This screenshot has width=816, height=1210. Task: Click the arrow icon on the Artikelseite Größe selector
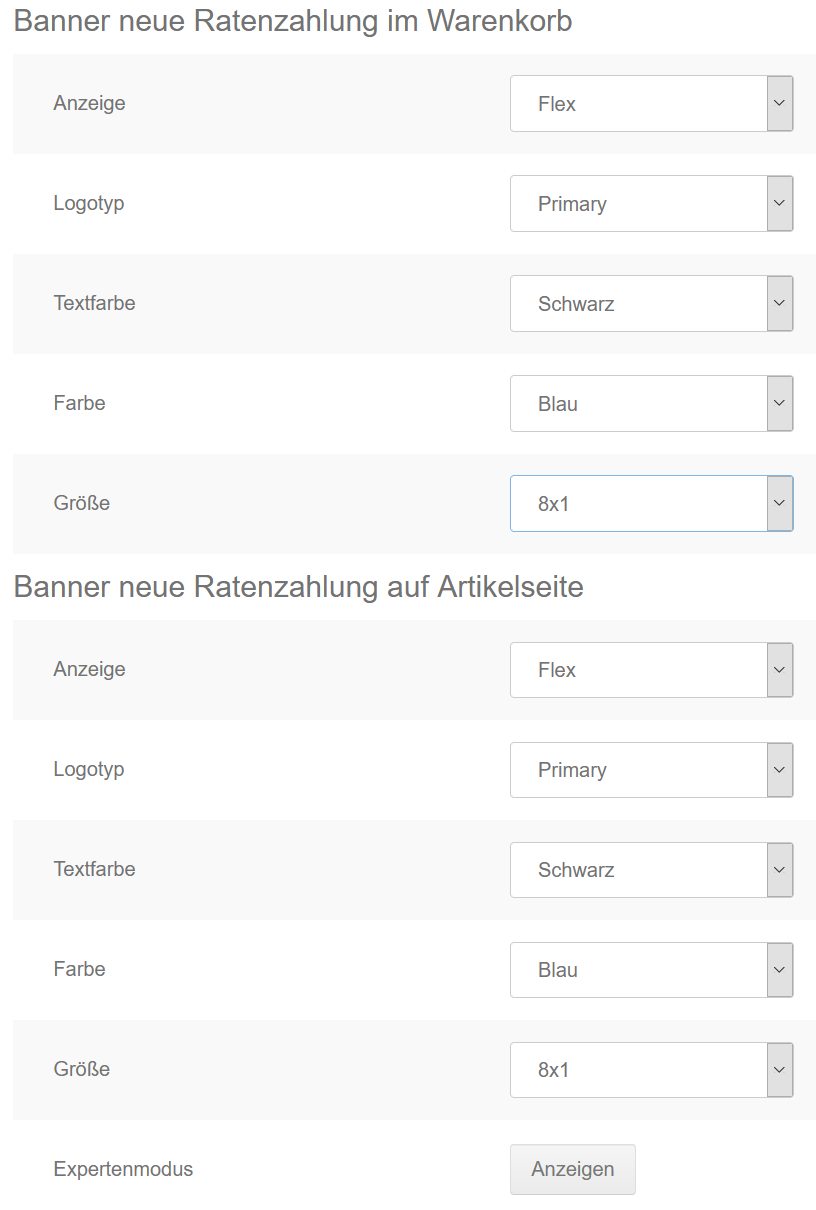point(779,1069)
